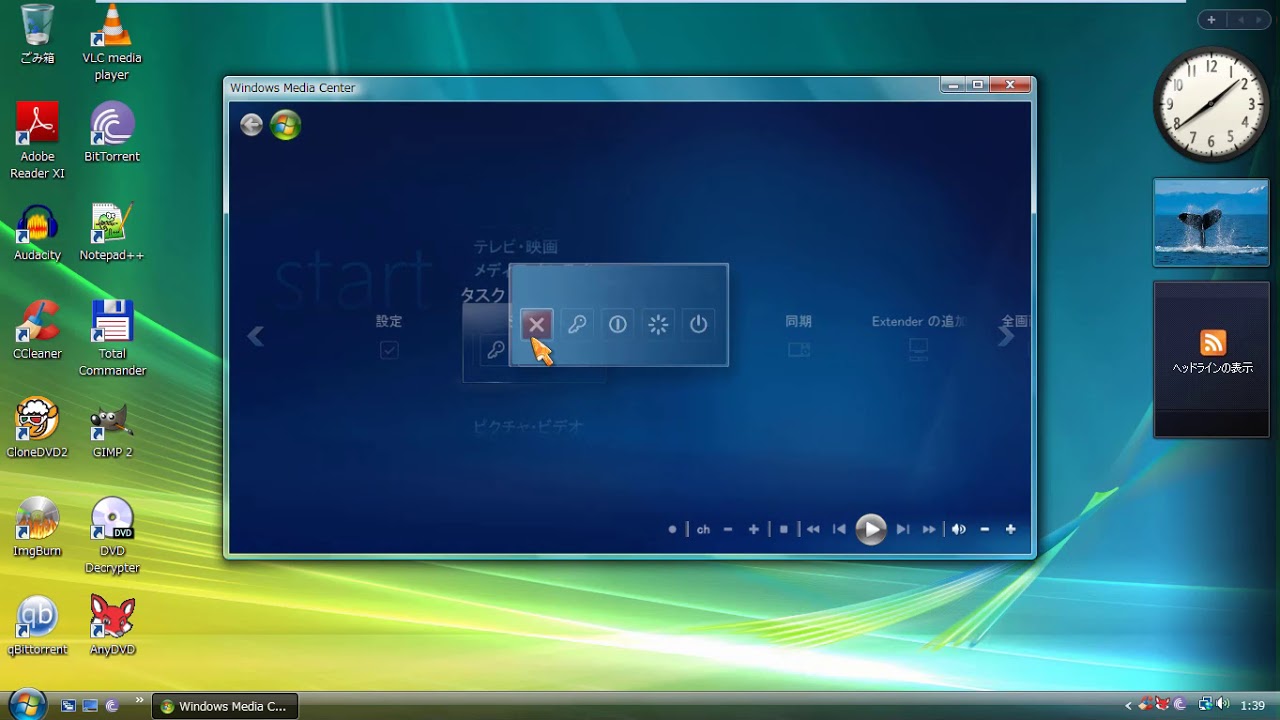The width and height of the screenshot is (1280, 720).
Task: Click the sleep spinner icon in popup
Action: pos(658,324)
